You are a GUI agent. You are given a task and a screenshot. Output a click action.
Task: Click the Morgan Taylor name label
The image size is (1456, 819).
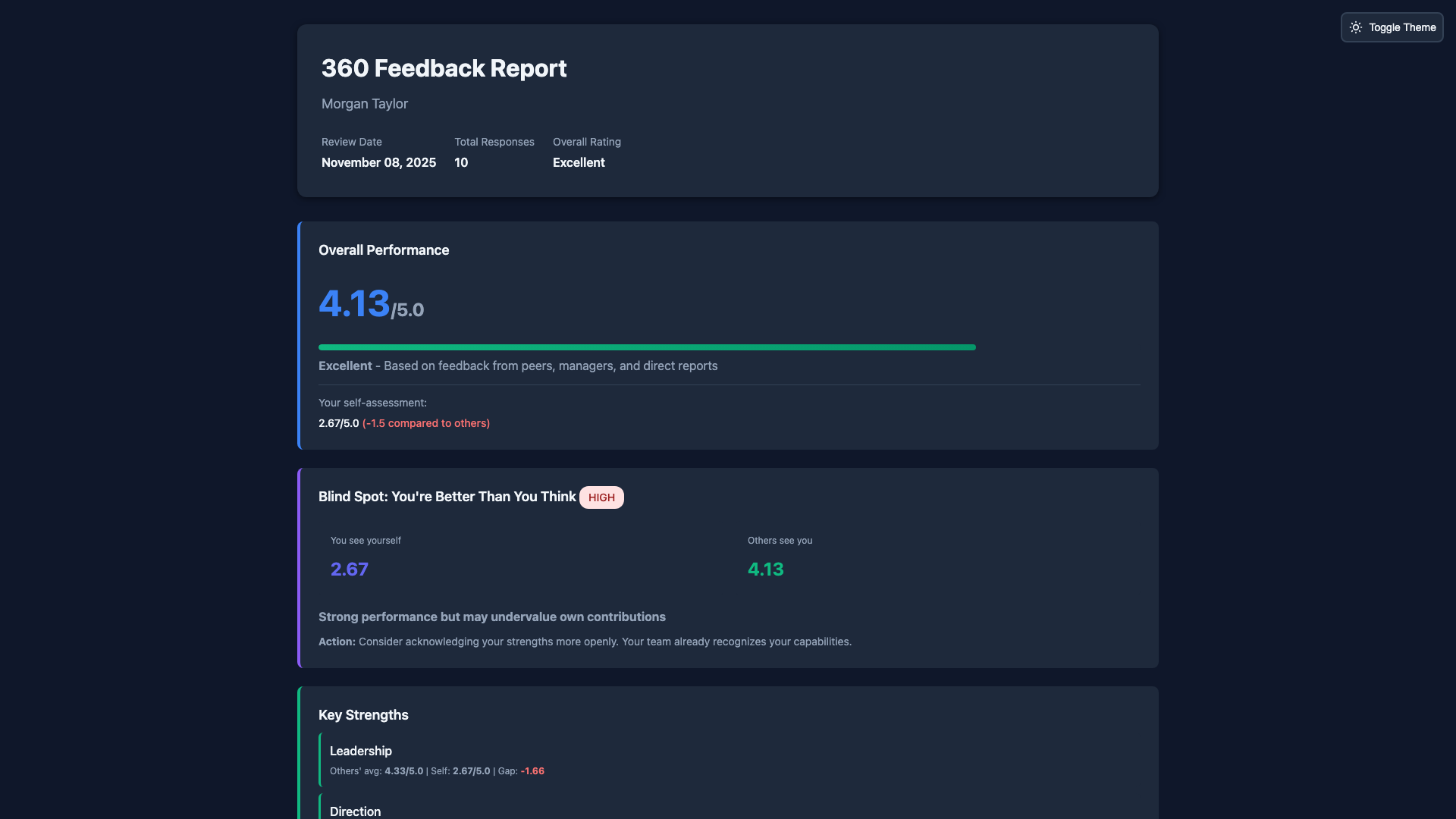tap(365, 104)
